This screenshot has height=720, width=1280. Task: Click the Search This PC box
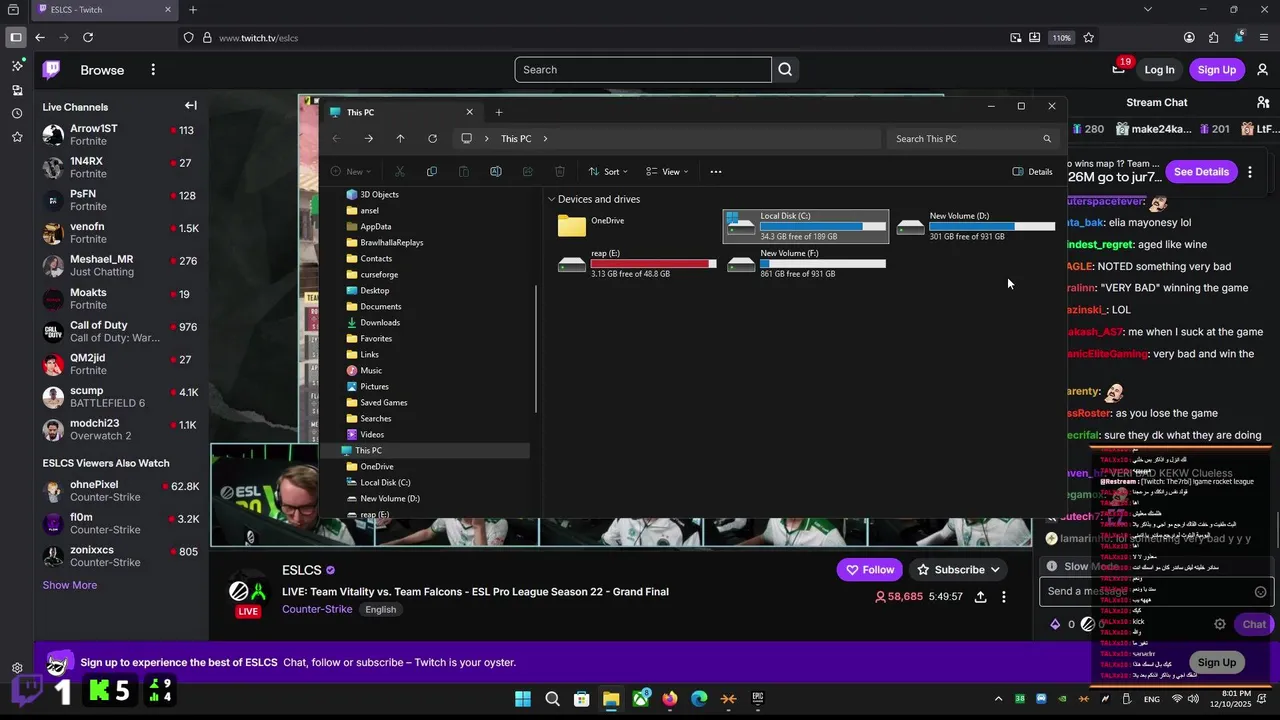(x=973, y=139)
